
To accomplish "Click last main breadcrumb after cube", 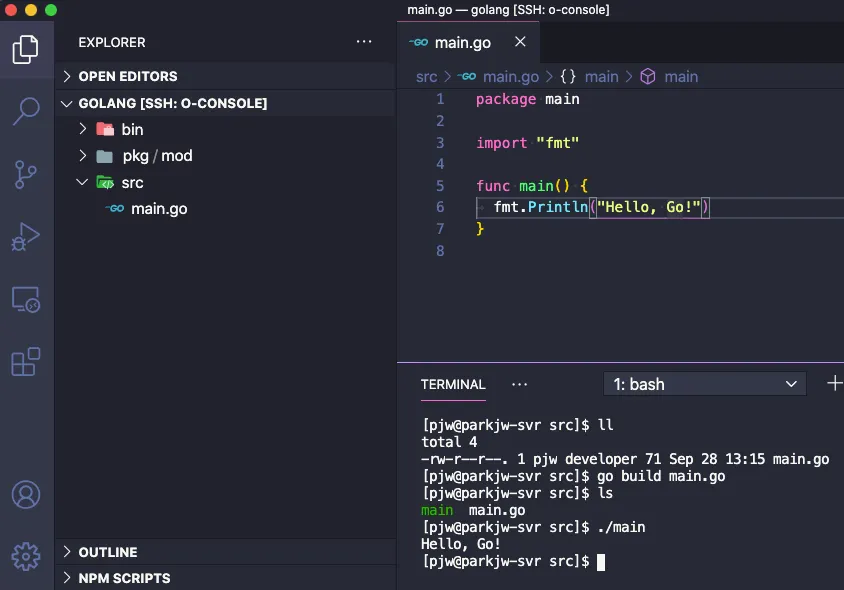I will point(681,76).
